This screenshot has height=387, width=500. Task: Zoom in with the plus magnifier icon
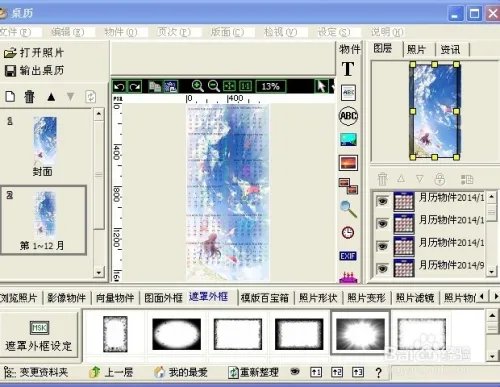pos(198,86)
